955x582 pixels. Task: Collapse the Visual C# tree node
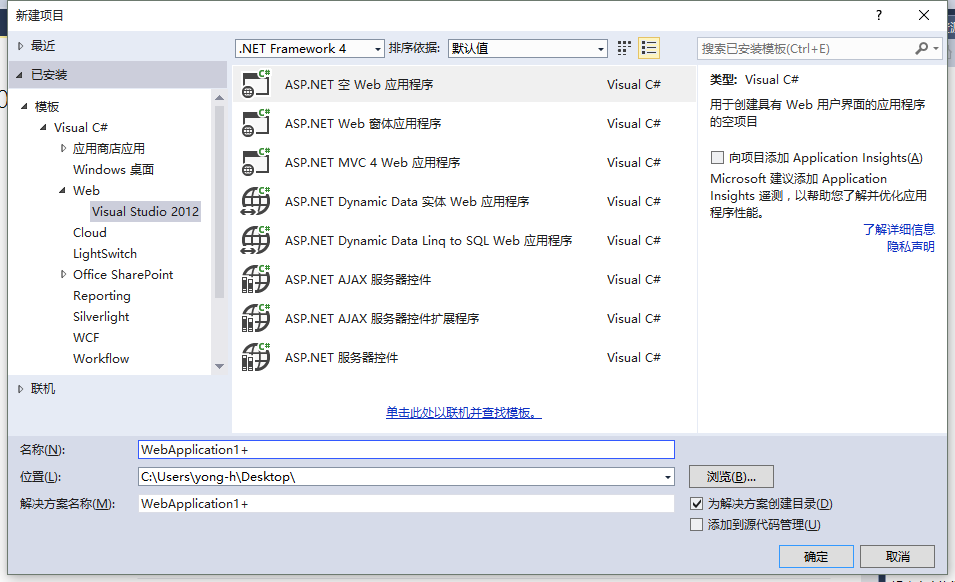point(43,128)
